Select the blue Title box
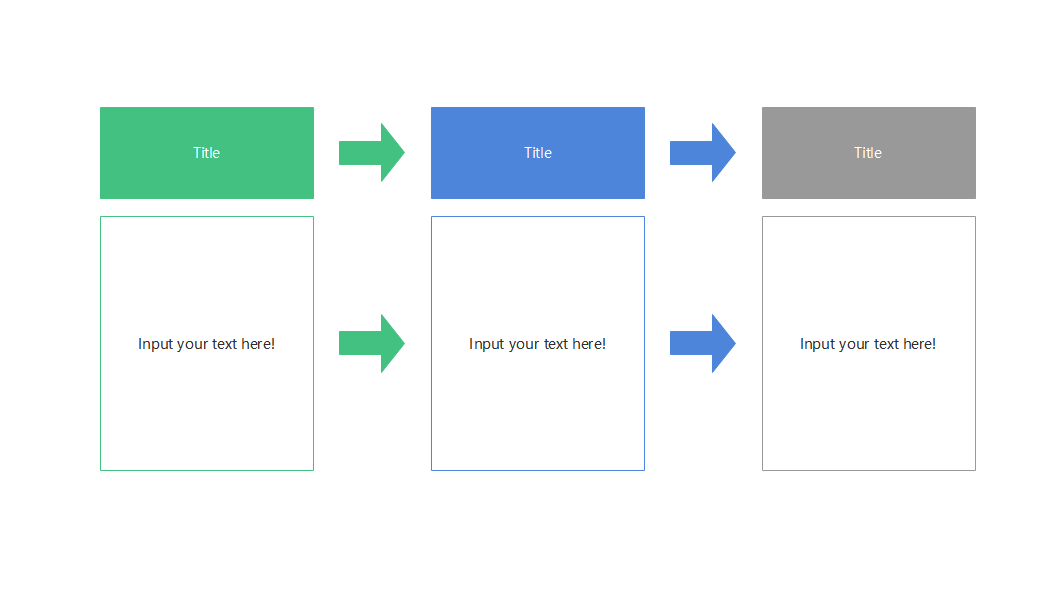This screenshot has height=592, width=1048. tap(538, 153)
